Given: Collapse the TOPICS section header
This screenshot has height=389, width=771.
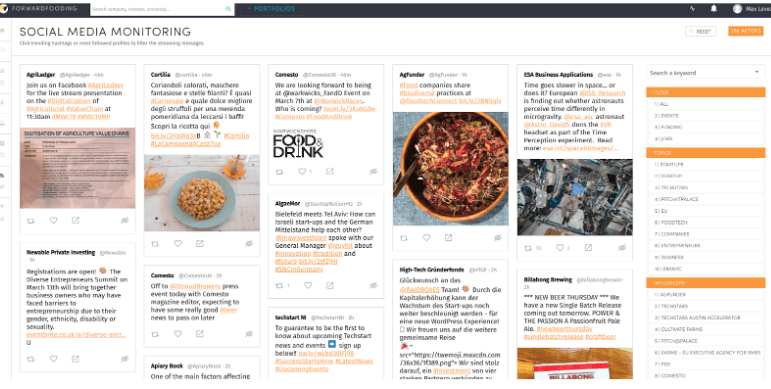Looking at the screenshot, I should pos(706,153).
